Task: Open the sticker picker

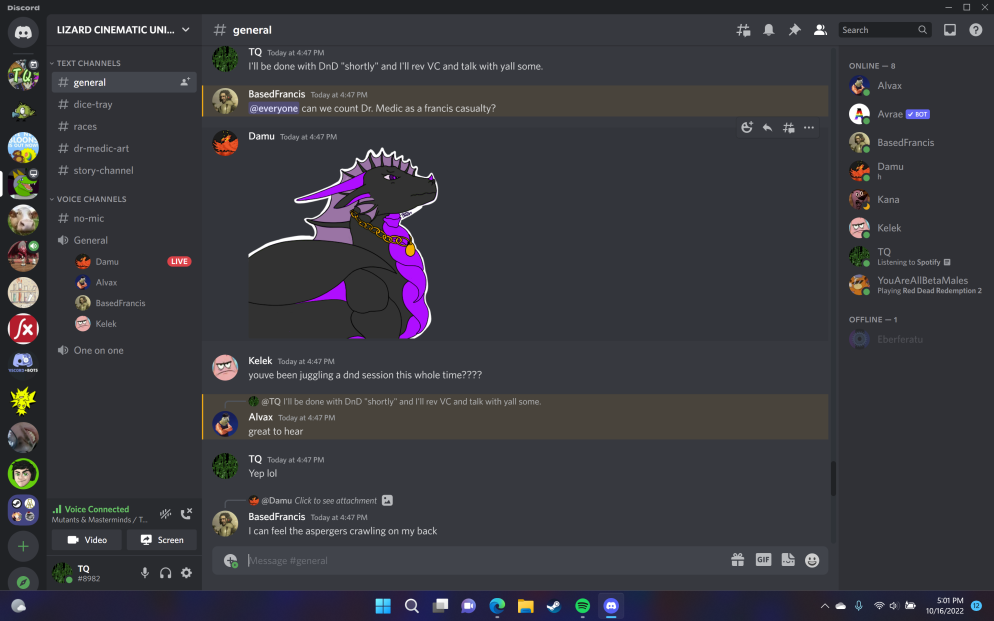Action: pos(788,560)
